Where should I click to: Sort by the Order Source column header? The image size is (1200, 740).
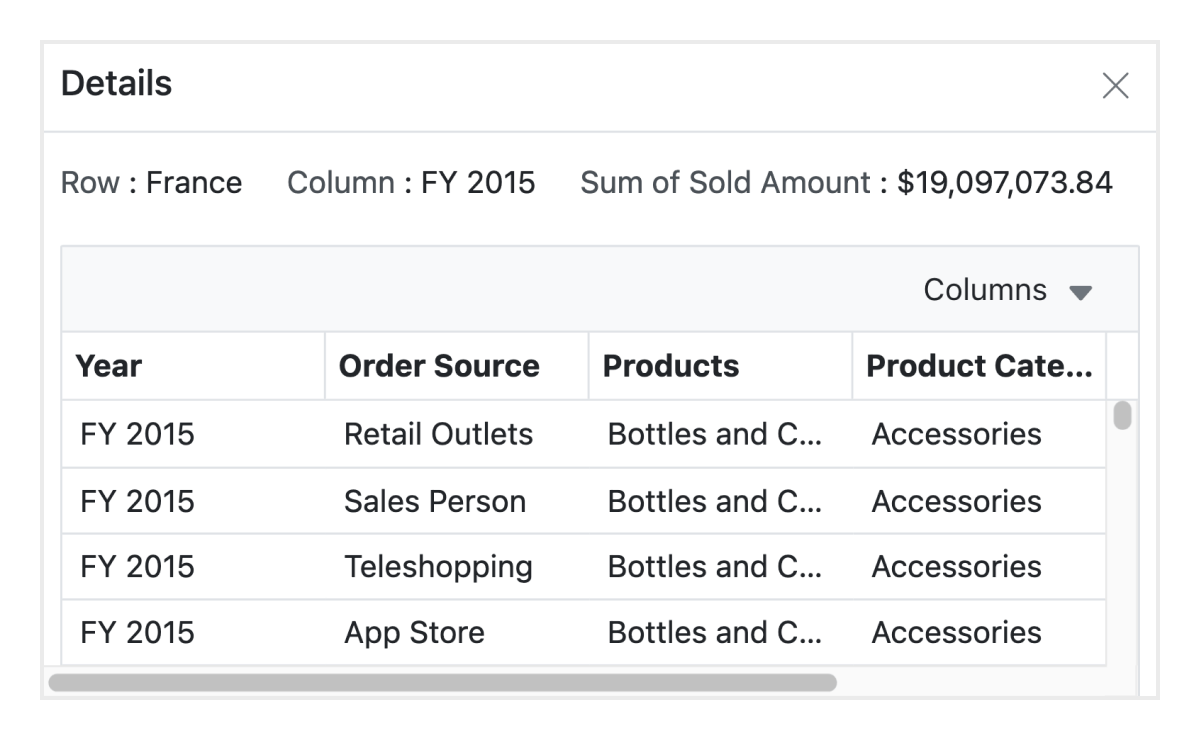click(440, 365)
